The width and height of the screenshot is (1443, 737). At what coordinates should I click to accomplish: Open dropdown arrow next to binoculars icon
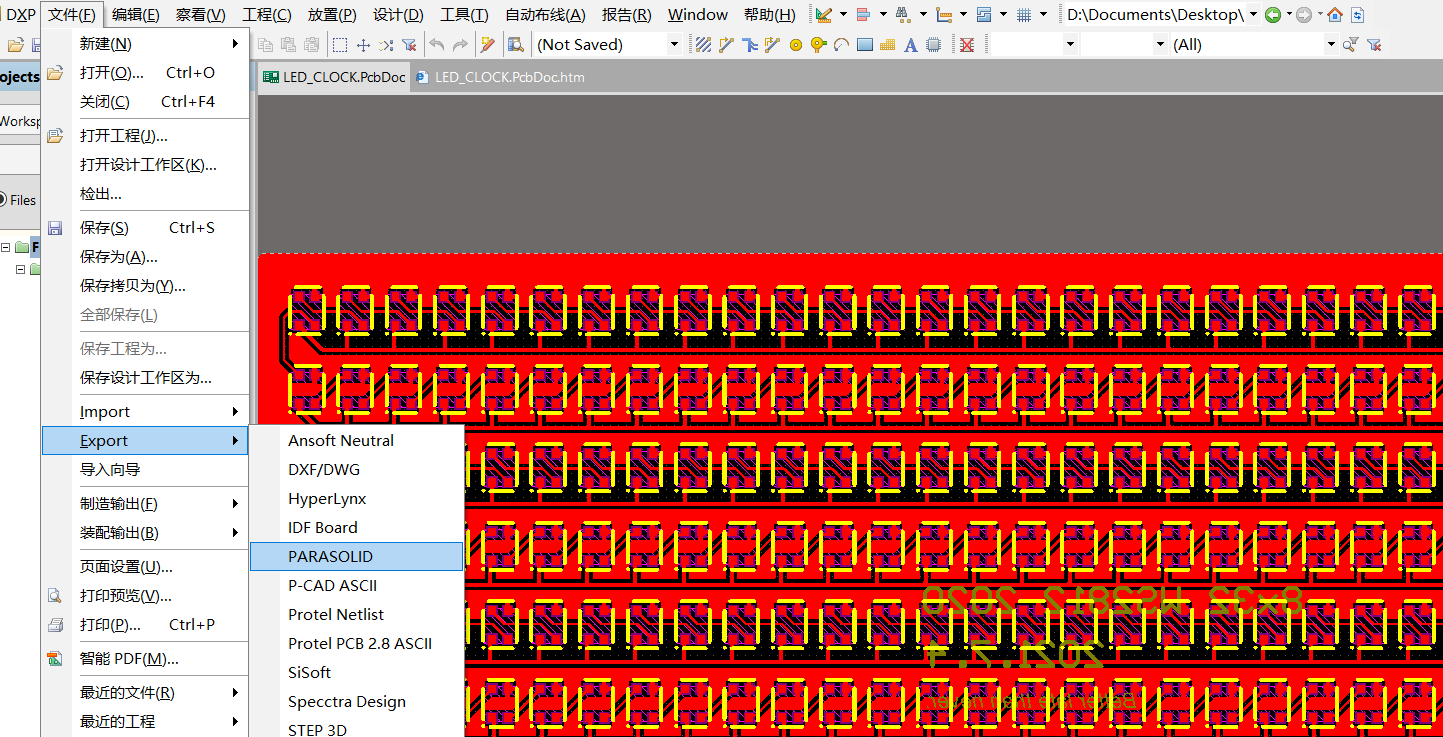(x=923, y=15)
